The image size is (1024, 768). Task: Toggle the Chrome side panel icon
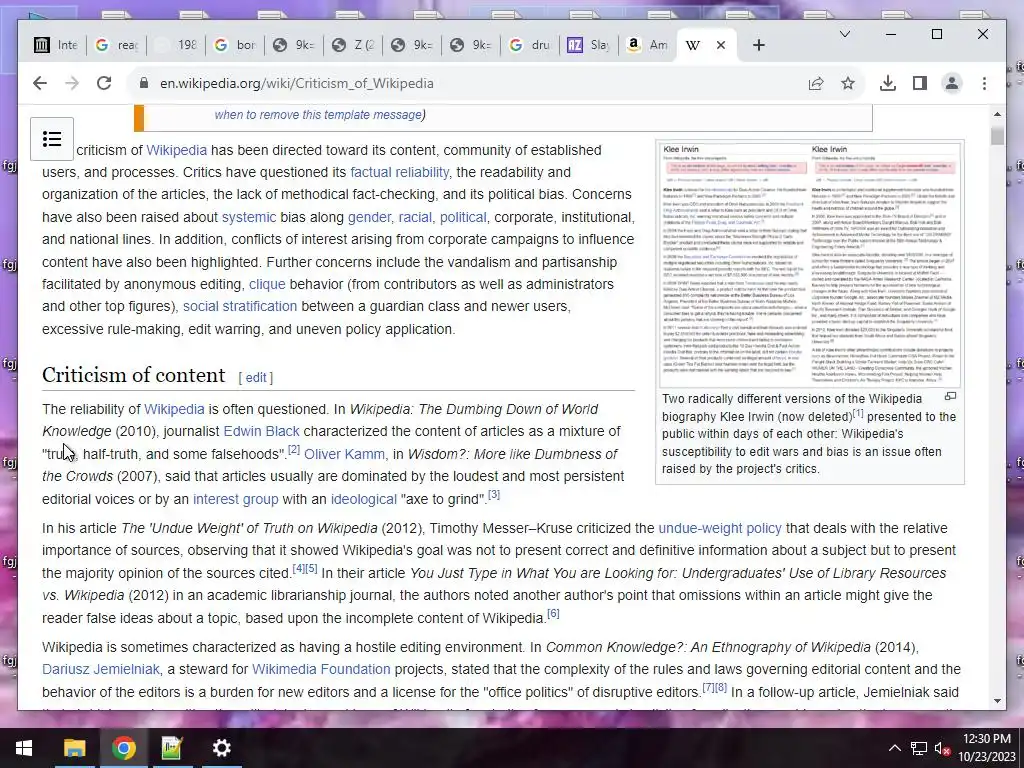(x=920, y=84)
